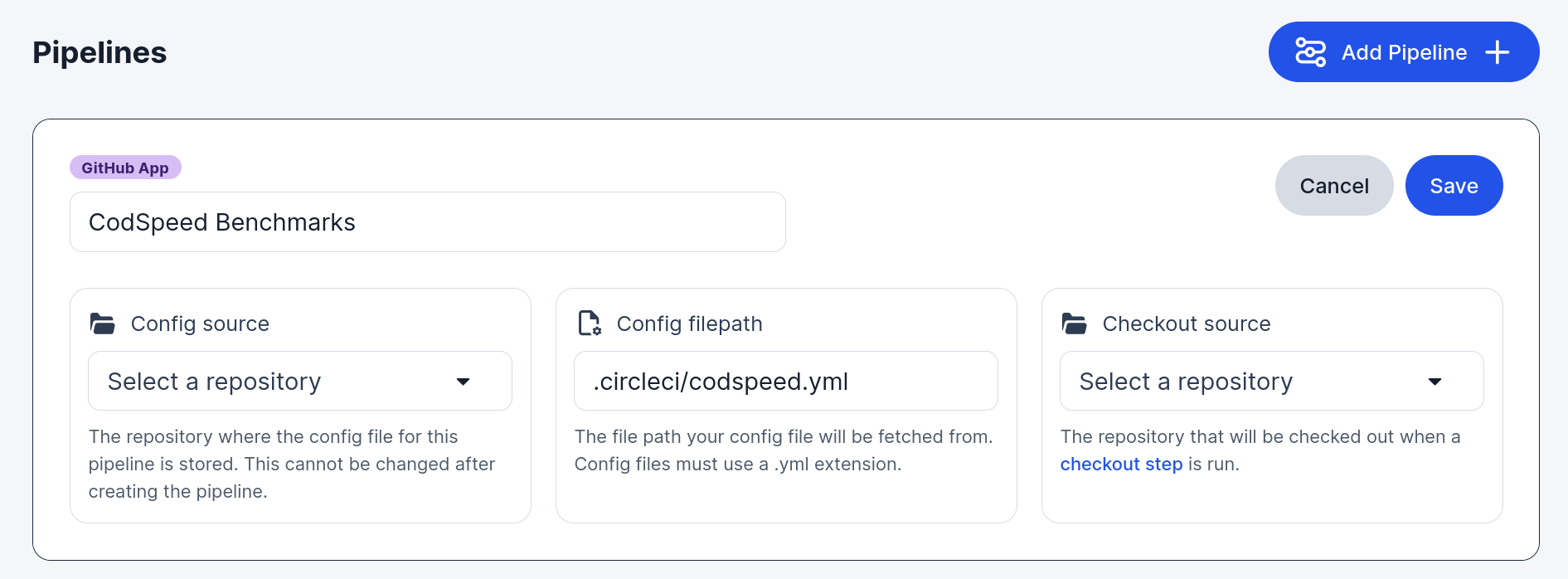Click the Config filepath label

pyautogui.click(x=689, y=324)
